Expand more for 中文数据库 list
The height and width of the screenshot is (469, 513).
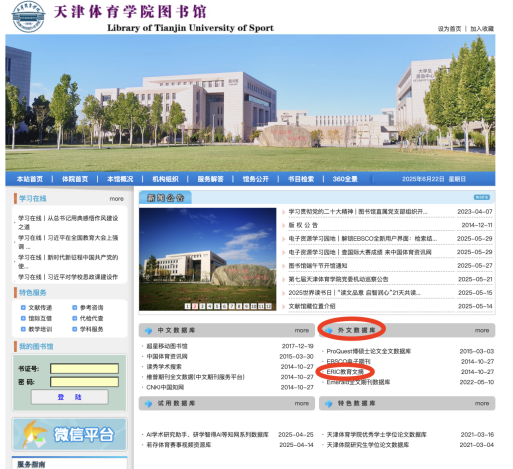[302, 330]
